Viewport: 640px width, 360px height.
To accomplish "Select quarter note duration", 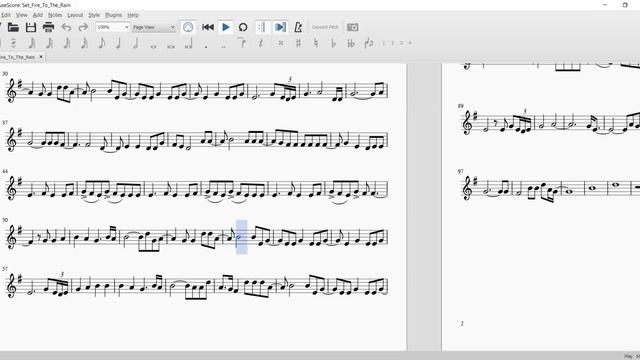I will click(x=119, y=43).
